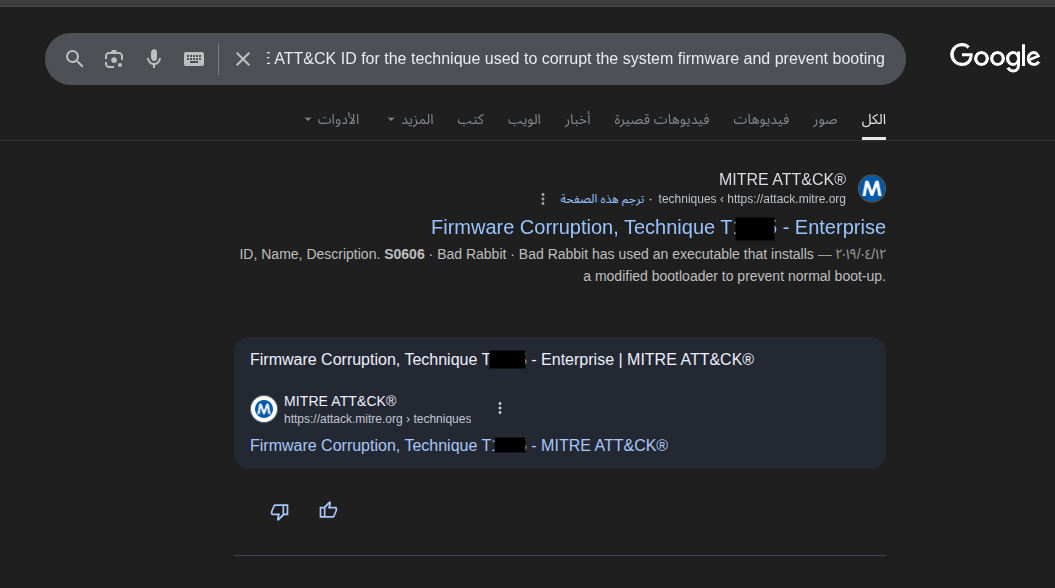1055x588 pixels.
Task: Click ترجم هذه الصفحة translate page link
Action: [602, 199]
